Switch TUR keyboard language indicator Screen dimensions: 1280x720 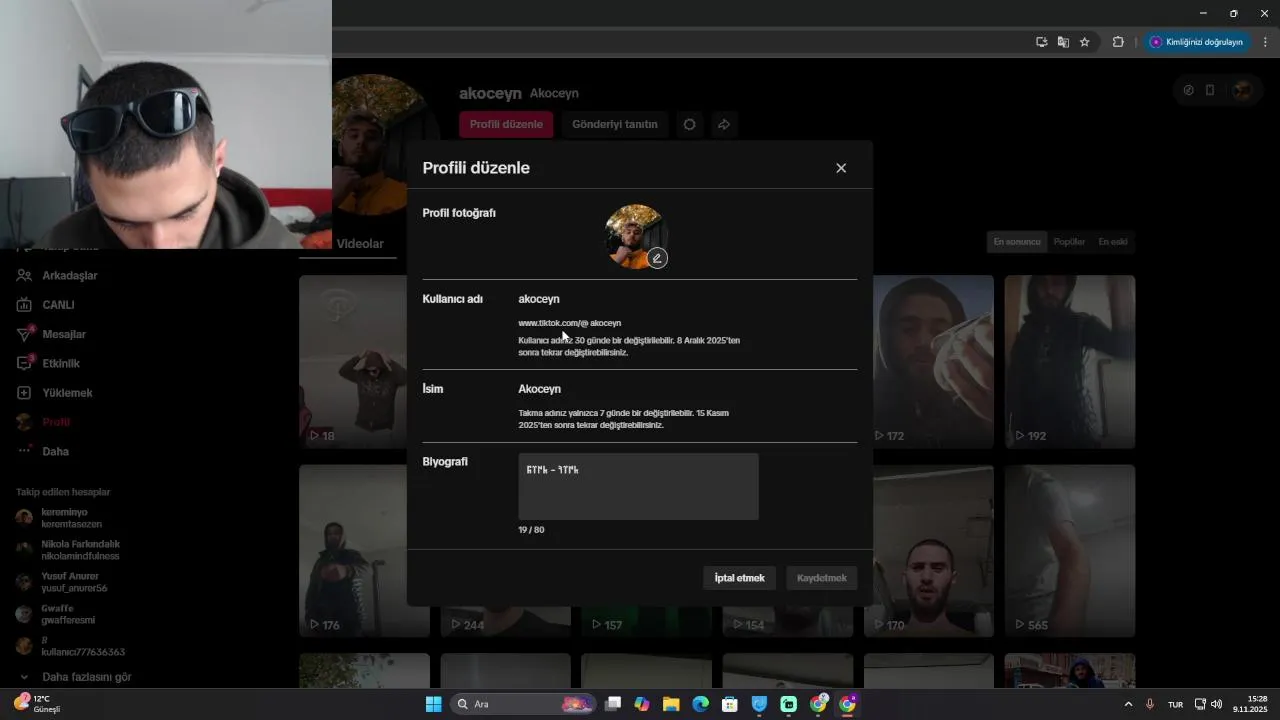1176,704
